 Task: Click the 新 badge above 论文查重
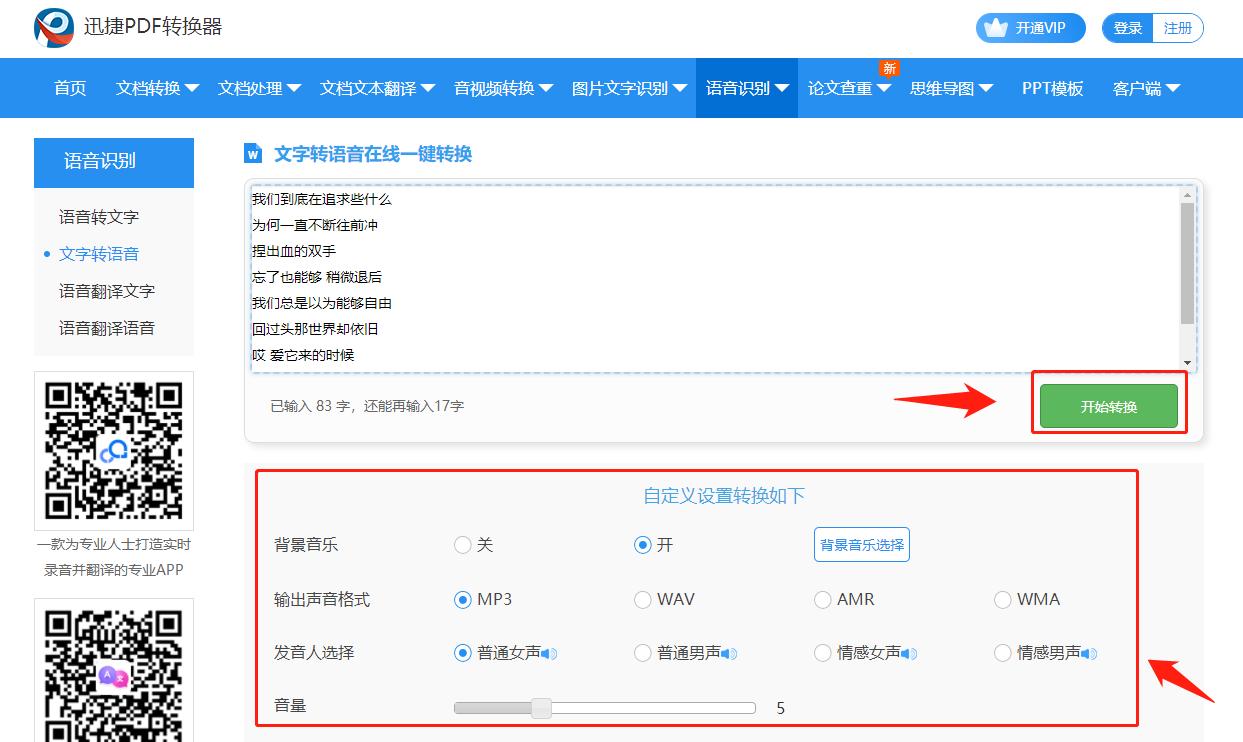[889, 68]
